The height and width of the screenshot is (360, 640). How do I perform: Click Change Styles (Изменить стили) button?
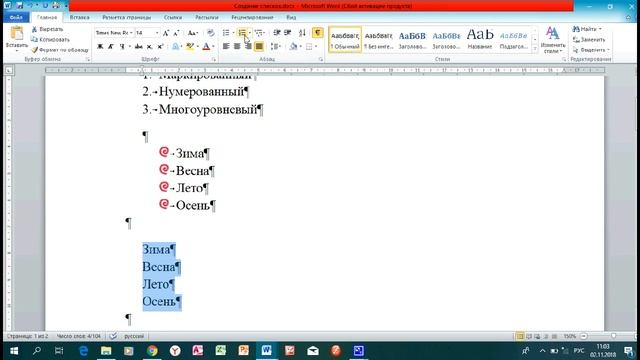pos(553,40)
